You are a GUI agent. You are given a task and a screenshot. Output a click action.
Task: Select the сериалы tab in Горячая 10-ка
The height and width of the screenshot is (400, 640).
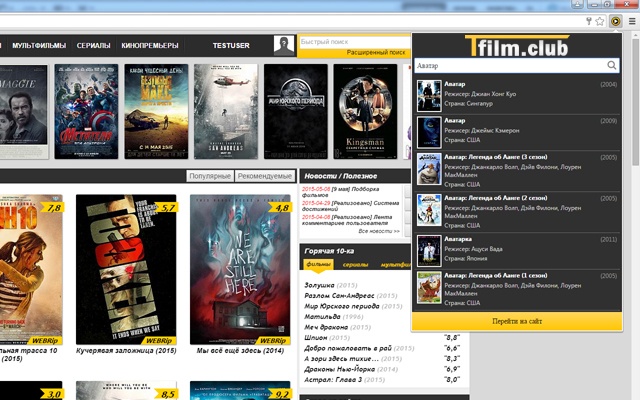[x=356, y=264]
